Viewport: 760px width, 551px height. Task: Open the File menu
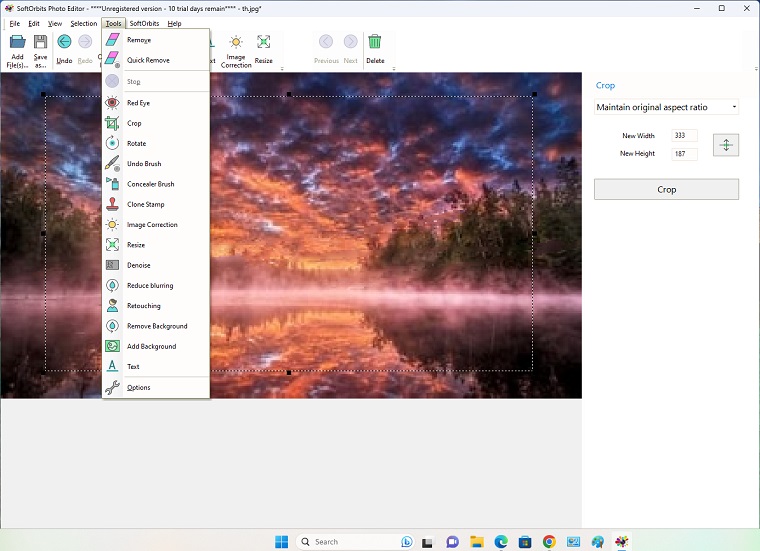click(x=15, y=23)
